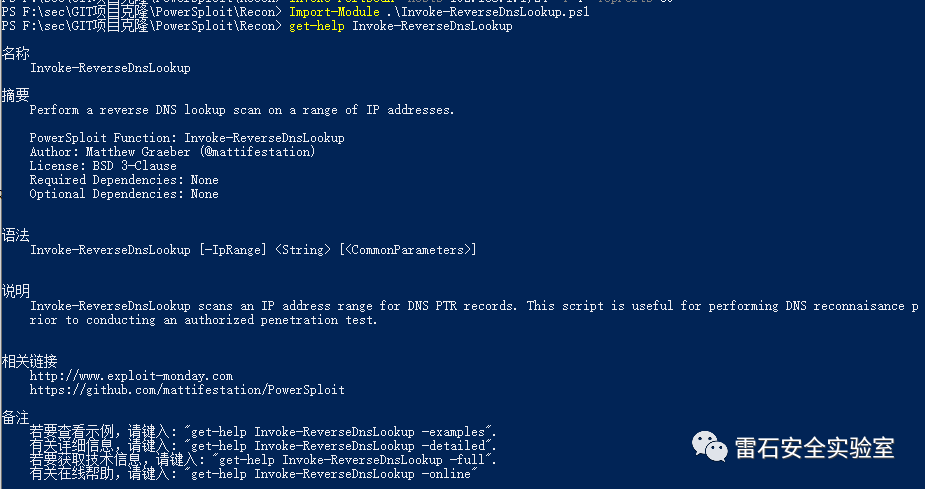Click the CommonParameters text in the syntax
The height and width of the screenshot is (489, 925).
point(407,250)
